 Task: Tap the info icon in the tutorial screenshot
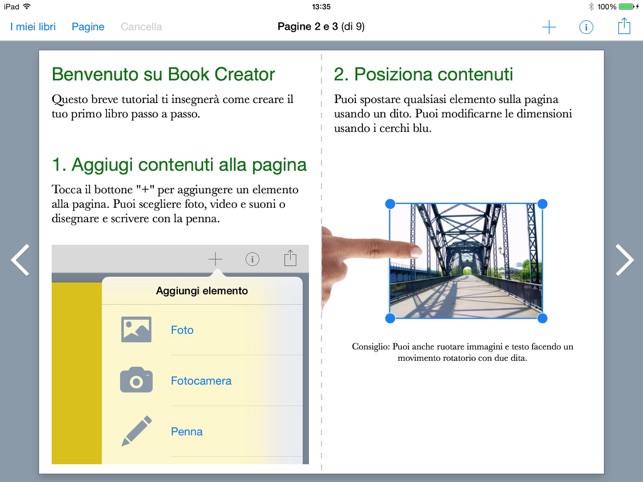(252, 259)
